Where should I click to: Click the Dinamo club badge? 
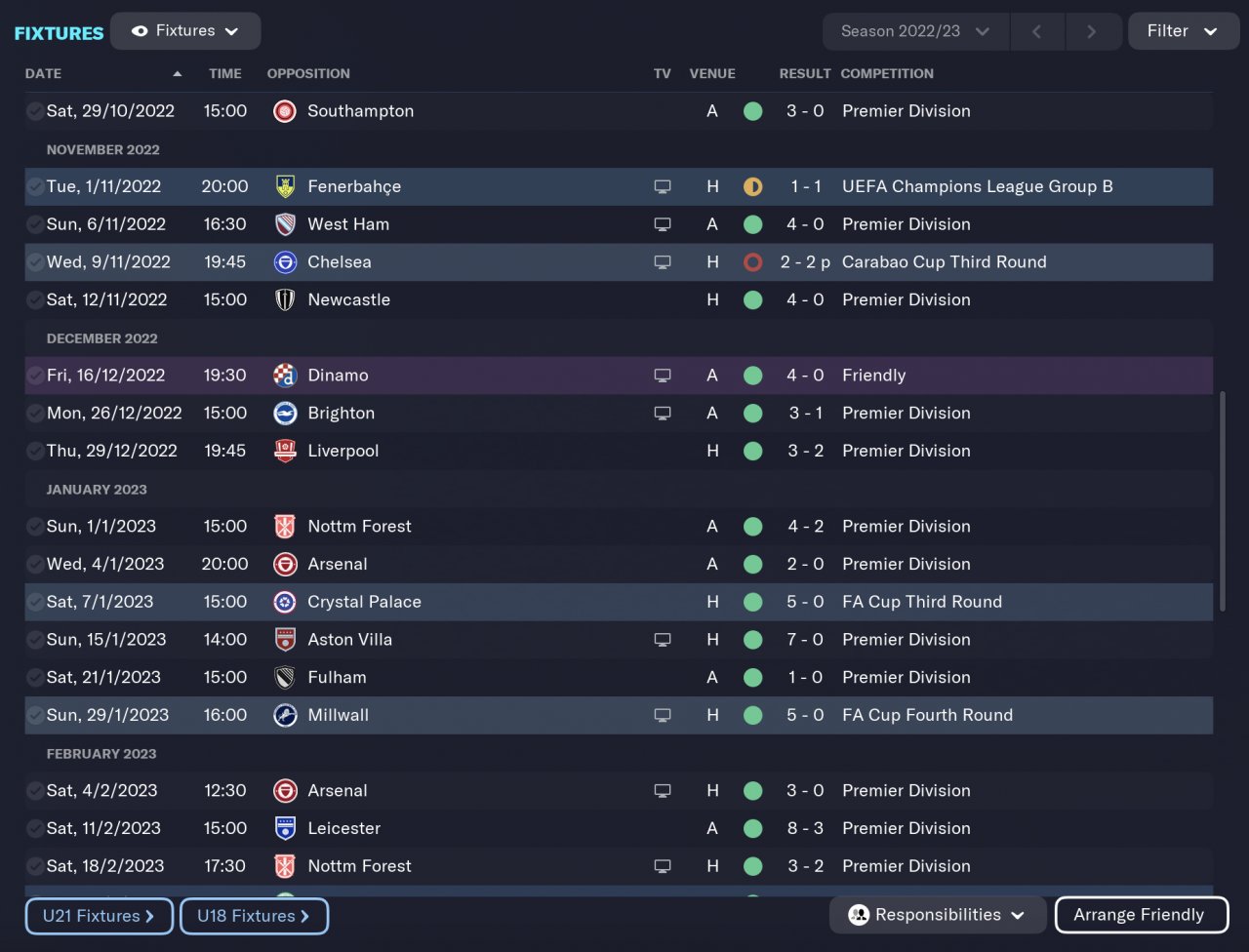[285, 376]
